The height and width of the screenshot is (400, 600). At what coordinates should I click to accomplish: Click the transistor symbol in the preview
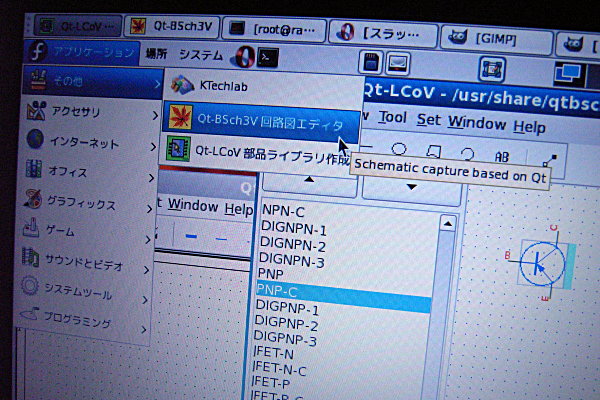(x=540, y=263)
